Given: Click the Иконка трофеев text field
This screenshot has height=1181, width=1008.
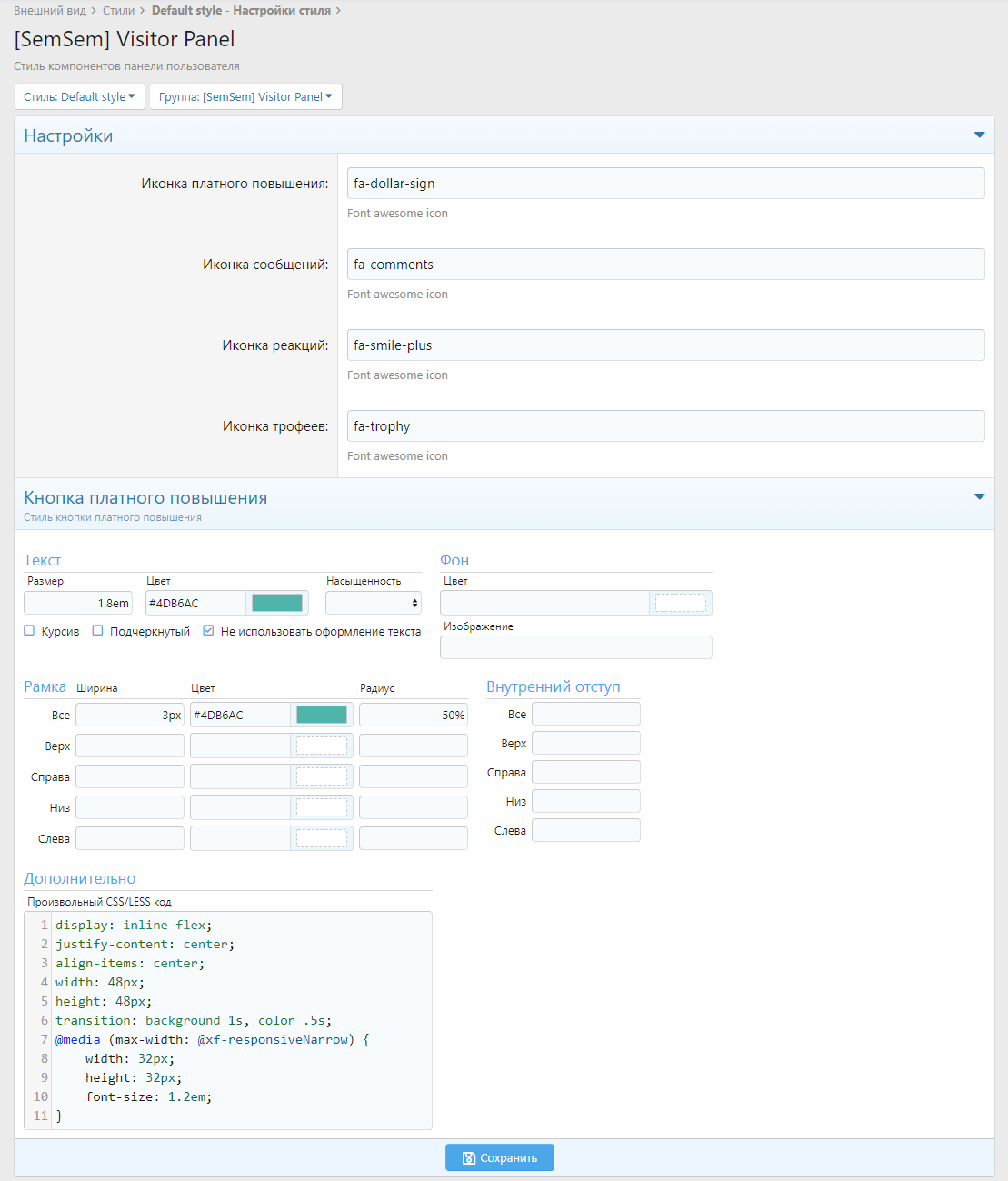Looking at the screenshot, I should [665, 426].
